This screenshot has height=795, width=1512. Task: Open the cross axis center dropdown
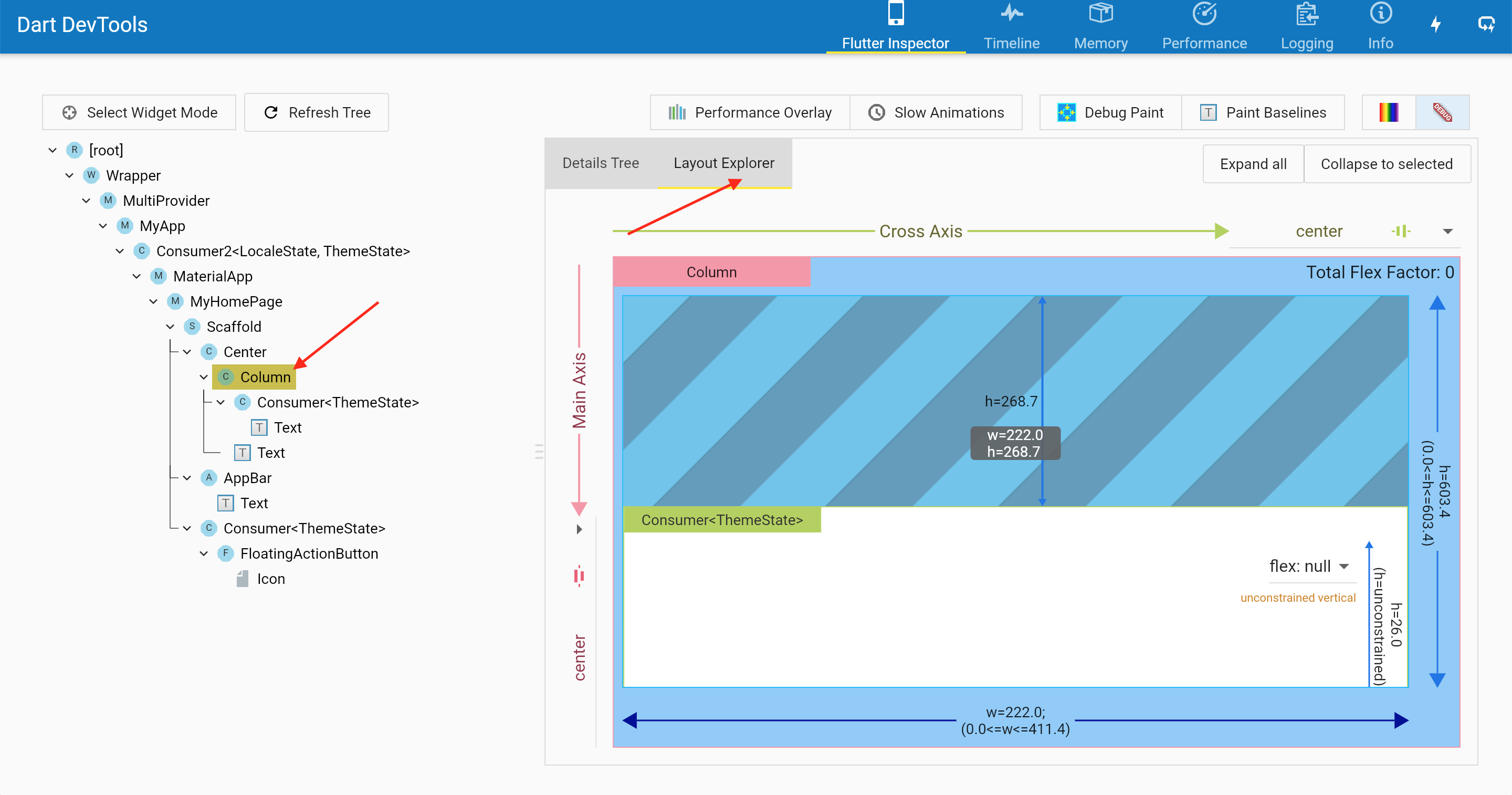(x=1447, y=232)
